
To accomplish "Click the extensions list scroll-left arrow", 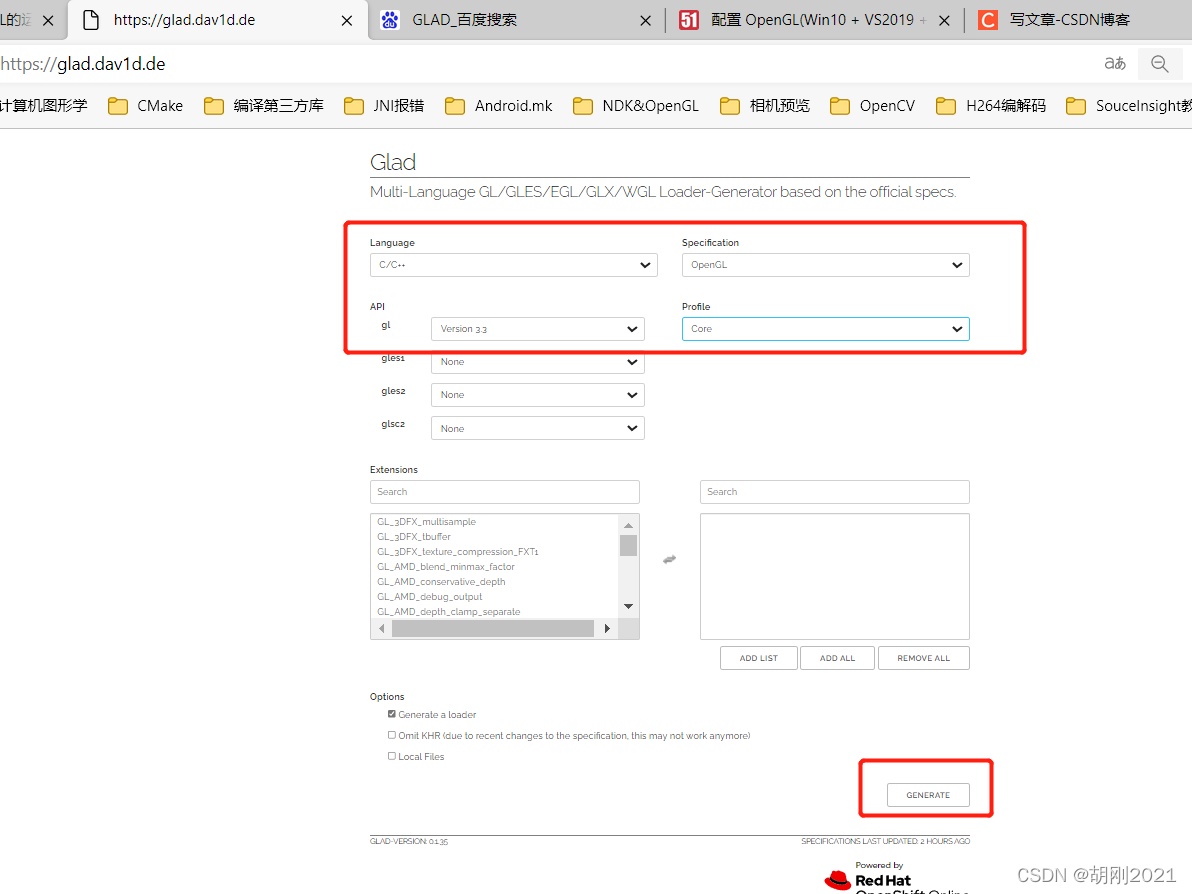I will pyautogui.click(x=382, y=629).
